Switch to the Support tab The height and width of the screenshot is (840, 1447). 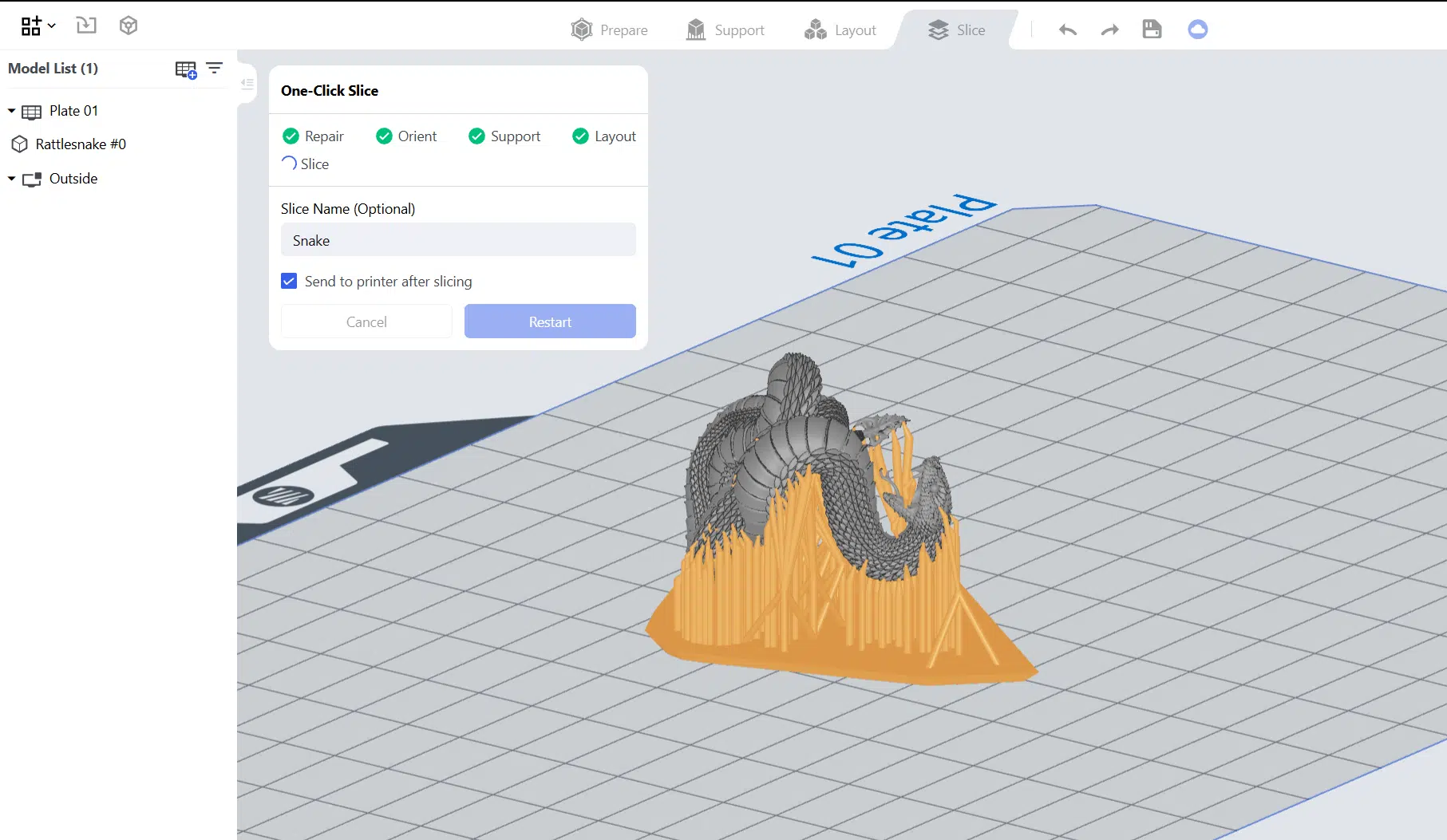pos(725,30)
